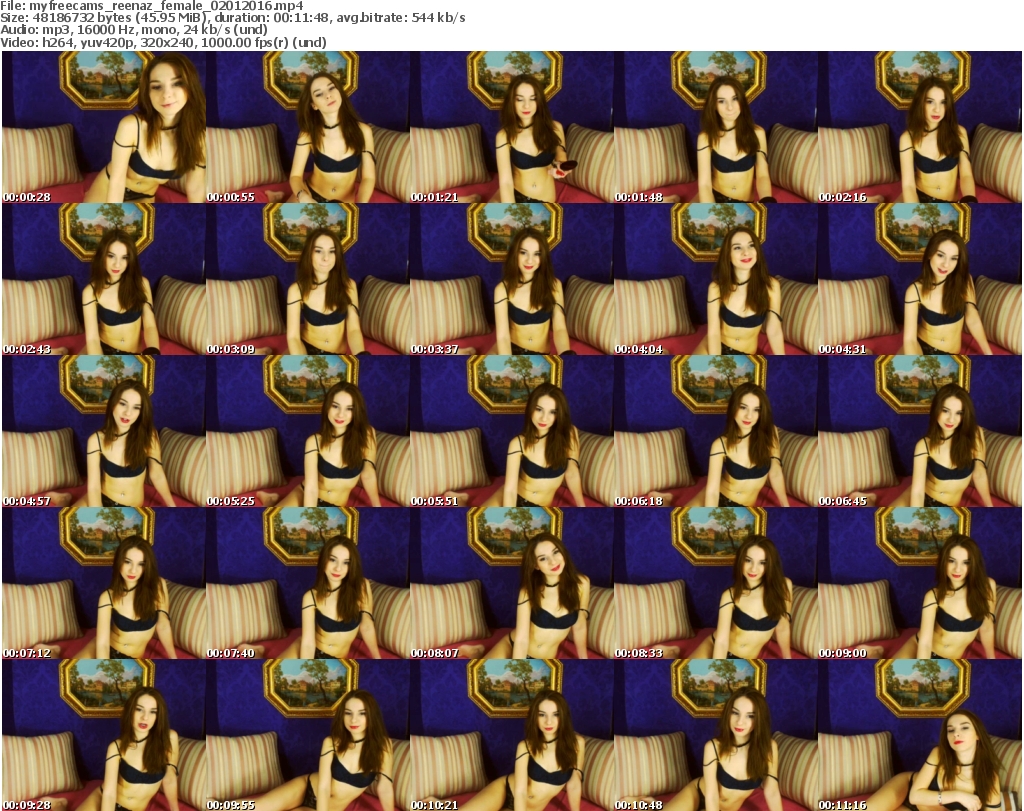Viewport: 1024px width, 811px height.
Task: Open the thumbnail stamped 00:07:12
Action: tap(104, 583)
